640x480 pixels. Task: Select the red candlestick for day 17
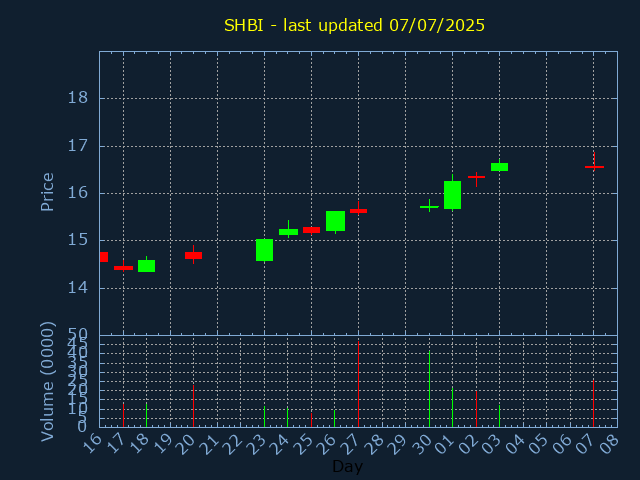[123, 268]
